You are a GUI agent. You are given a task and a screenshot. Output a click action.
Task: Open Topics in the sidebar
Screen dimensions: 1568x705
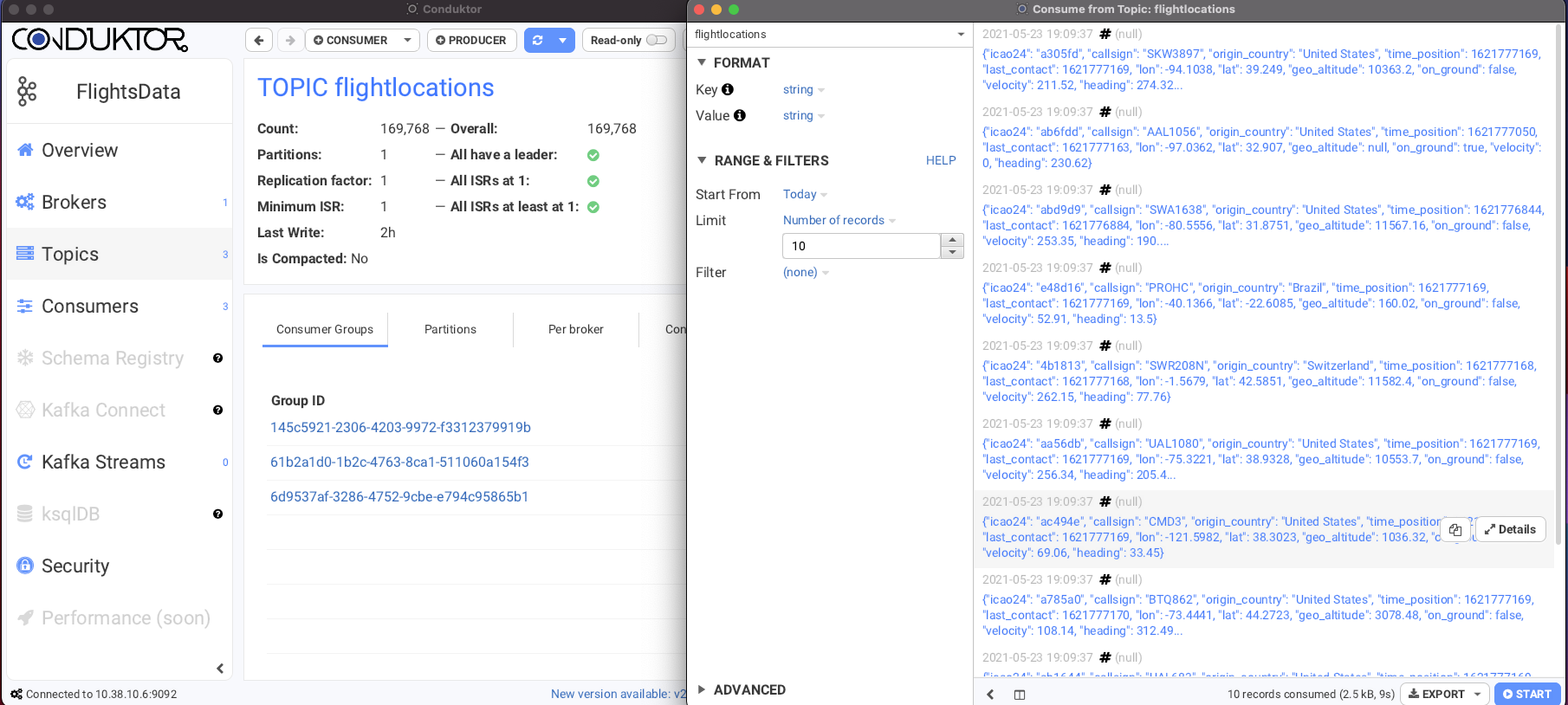click(x=70, y=254)
